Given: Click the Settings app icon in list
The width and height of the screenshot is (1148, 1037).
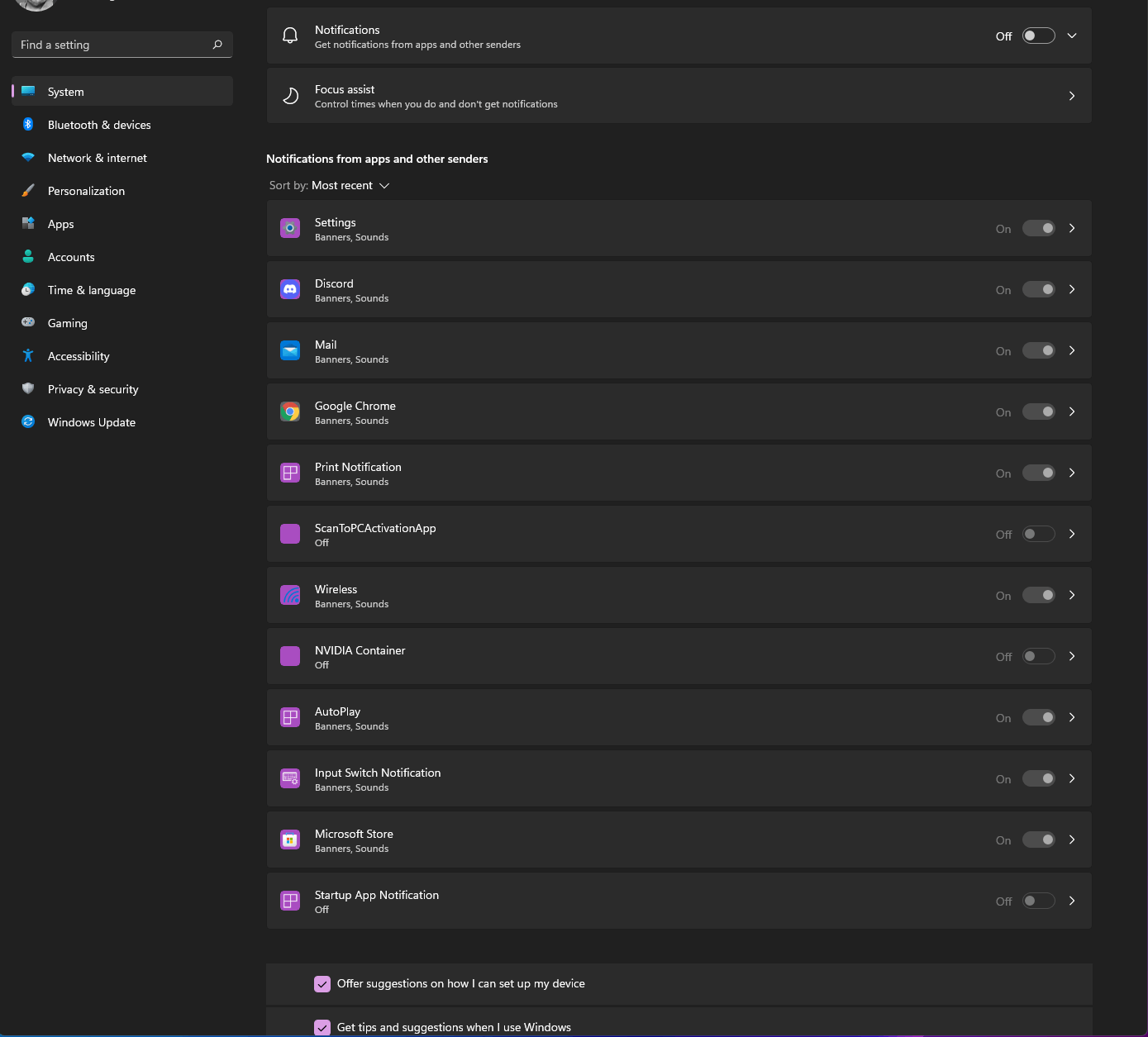Looking at the screenshot, I should click(290, 228).
